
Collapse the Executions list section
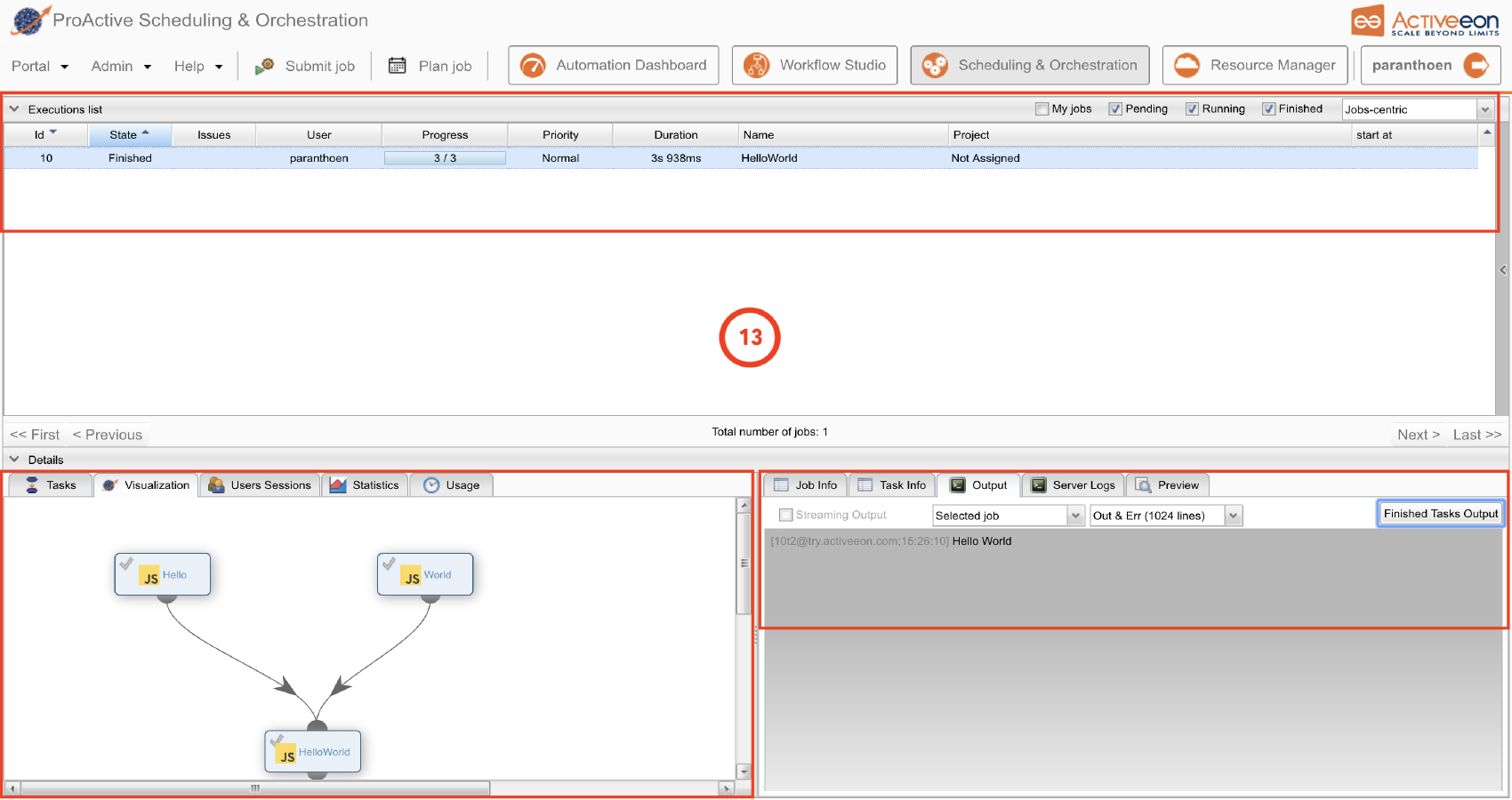coord(14,109)
